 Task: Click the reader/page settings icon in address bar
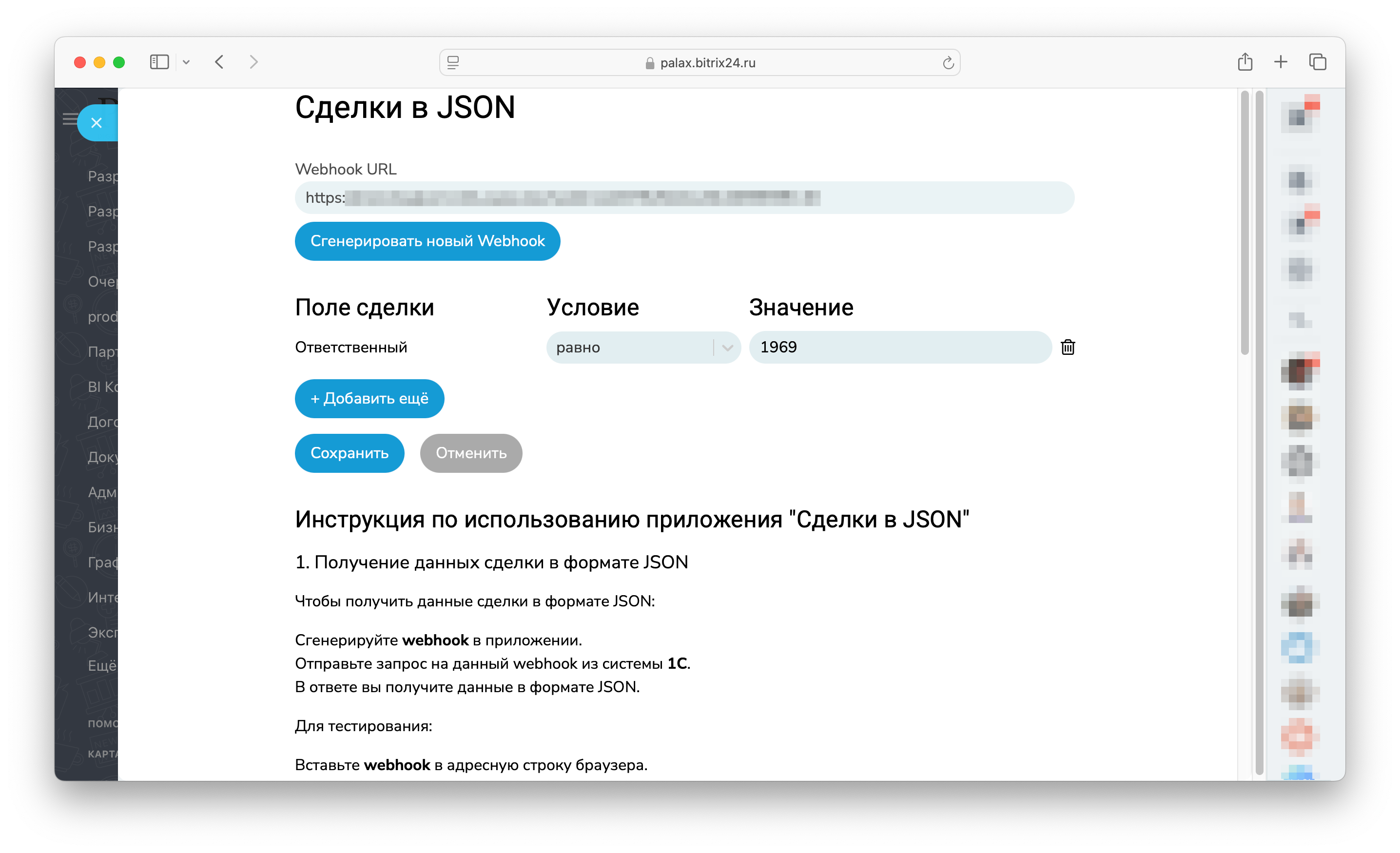coord(453,63)
